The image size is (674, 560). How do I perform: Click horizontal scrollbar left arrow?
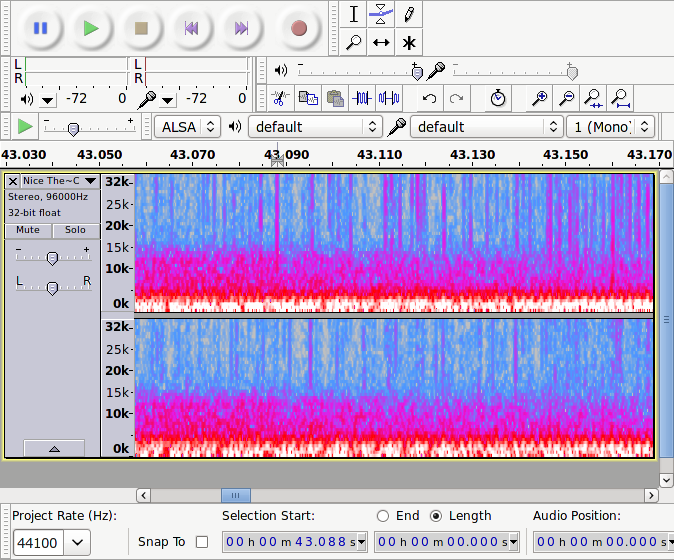[144, 496]
